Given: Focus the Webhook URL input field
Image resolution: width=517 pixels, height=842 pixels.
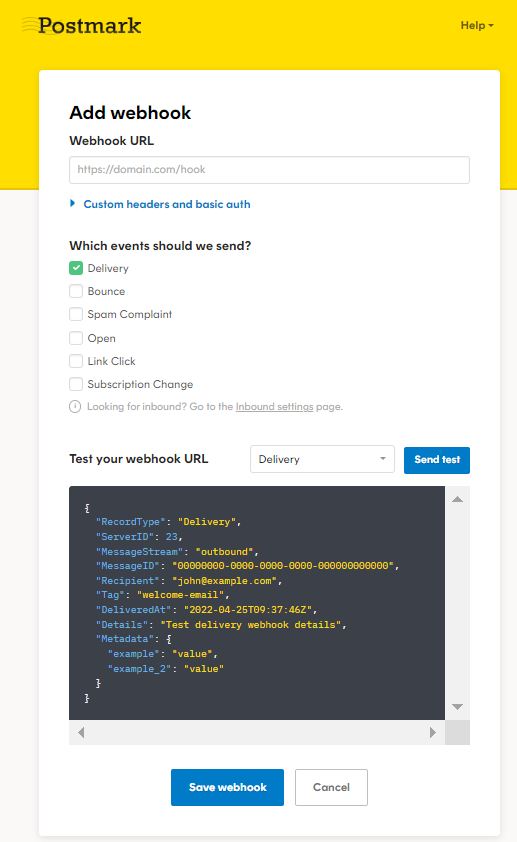Looking at the screenshot, I should (270, 170).
